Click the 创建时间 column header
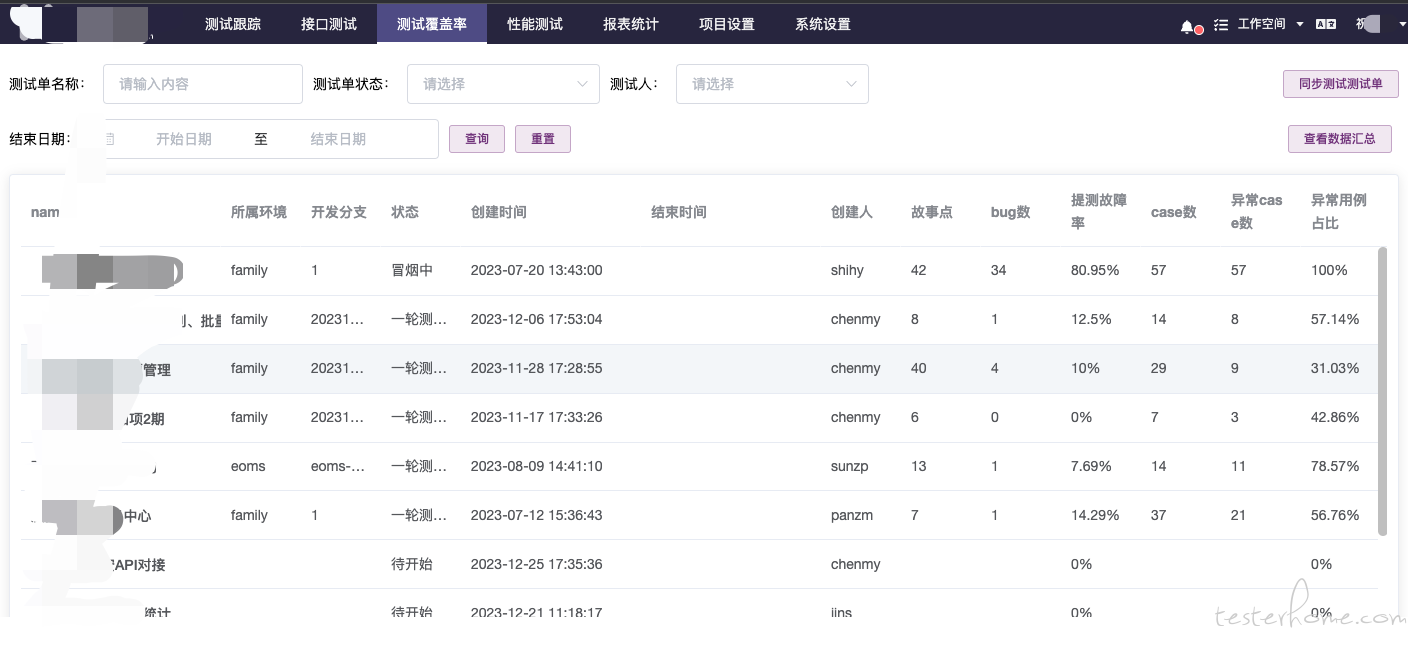 click(498, 212)
